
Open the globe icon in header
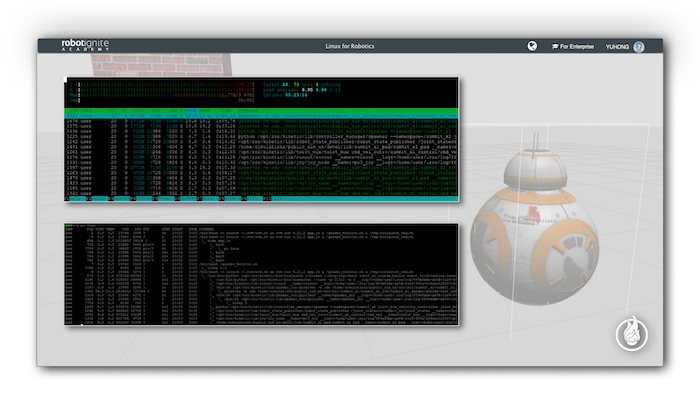point(532,46)
